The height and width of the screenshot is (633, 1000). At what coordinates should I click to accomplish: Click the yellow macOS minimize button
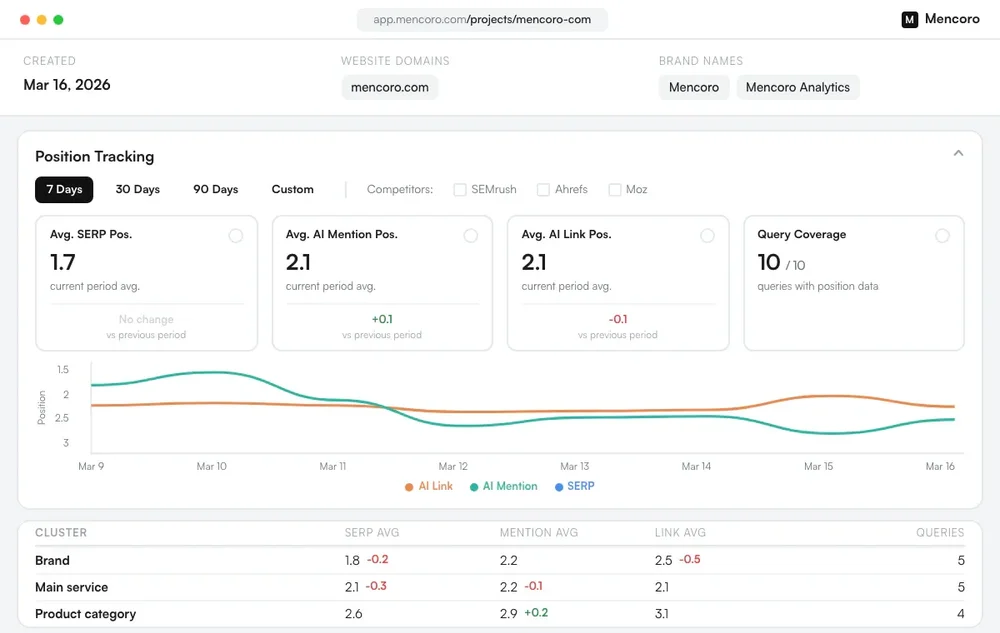pos(41,20)
